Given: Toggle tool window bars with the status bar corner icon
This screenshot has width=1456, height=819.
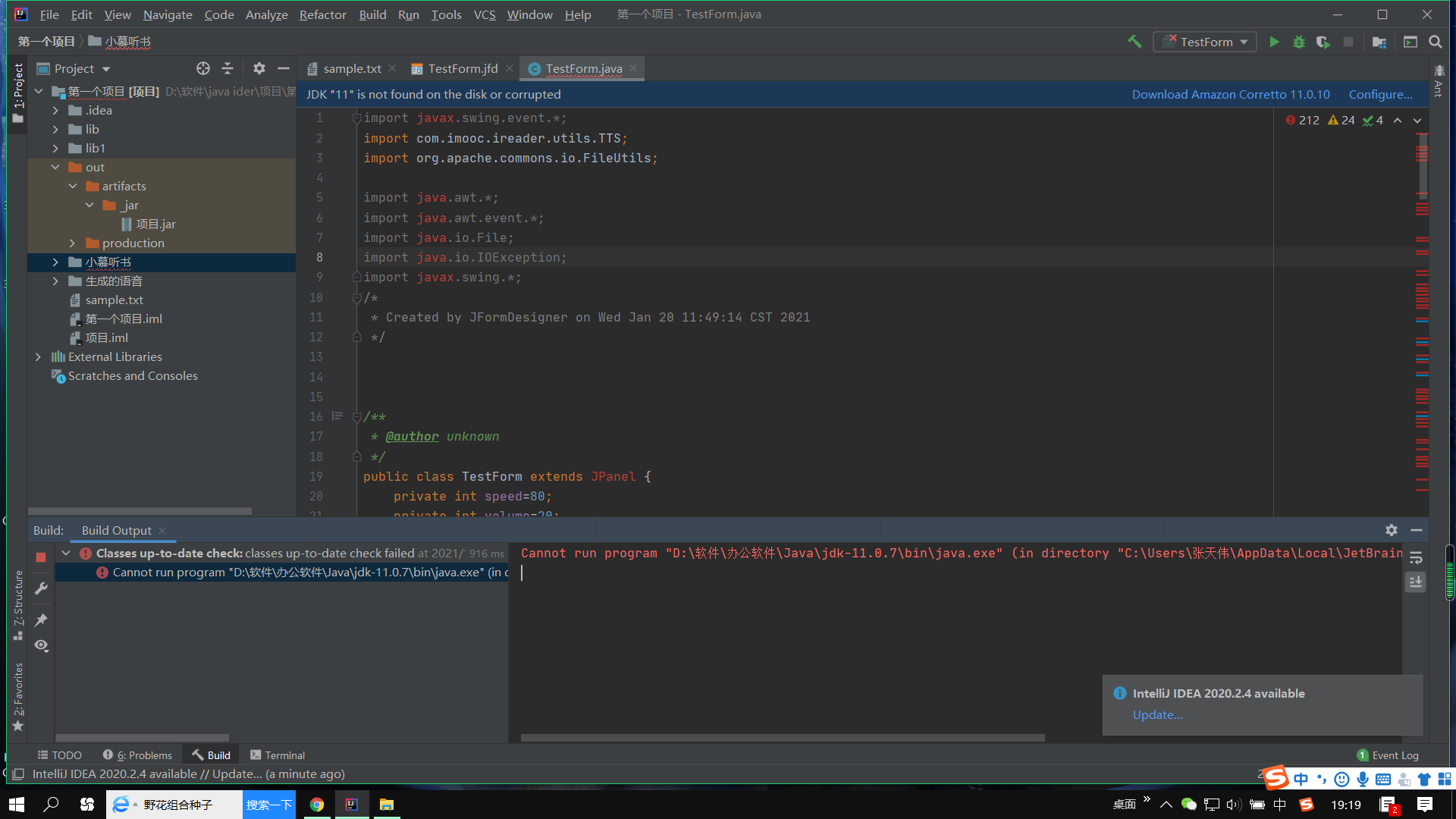Looking at the screenshot, I should point(18,774).
